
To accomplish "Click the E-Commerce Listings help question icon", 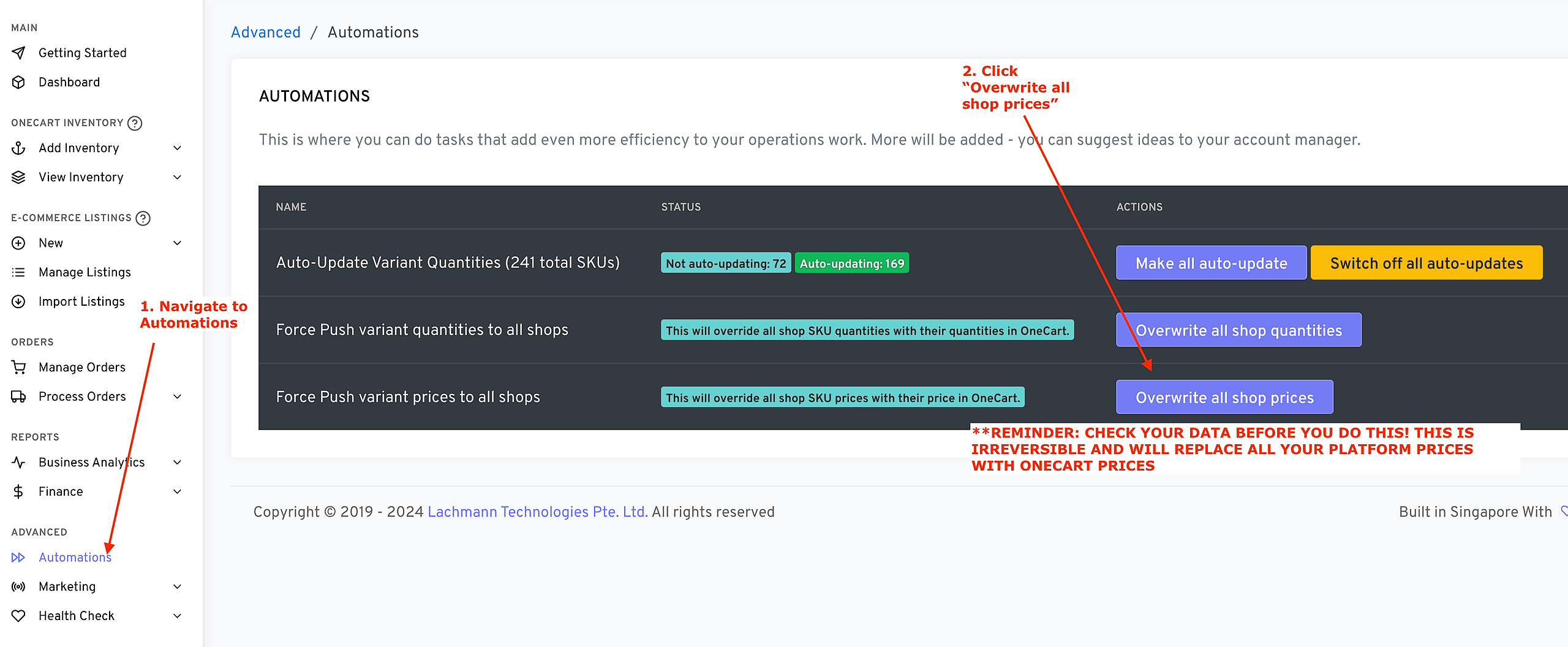I will (x=143, y=218).
